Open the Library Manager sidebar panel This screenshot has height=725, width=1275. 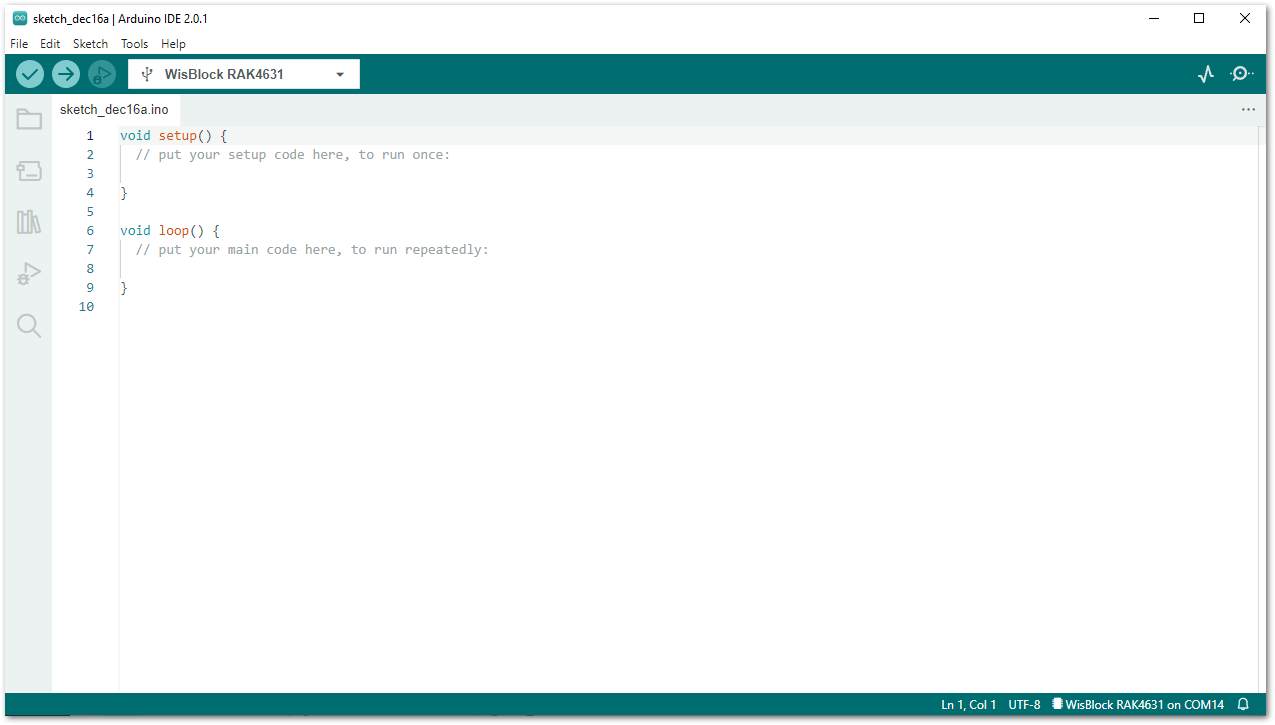pyautogui.click(x=29, y=222)
